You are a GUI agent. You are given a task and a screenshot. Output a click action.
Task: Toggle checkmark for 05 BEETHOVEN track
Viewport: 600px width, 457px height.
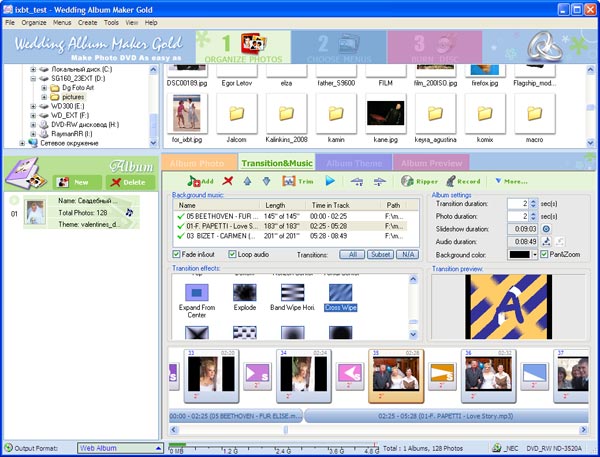pos(181,216)
